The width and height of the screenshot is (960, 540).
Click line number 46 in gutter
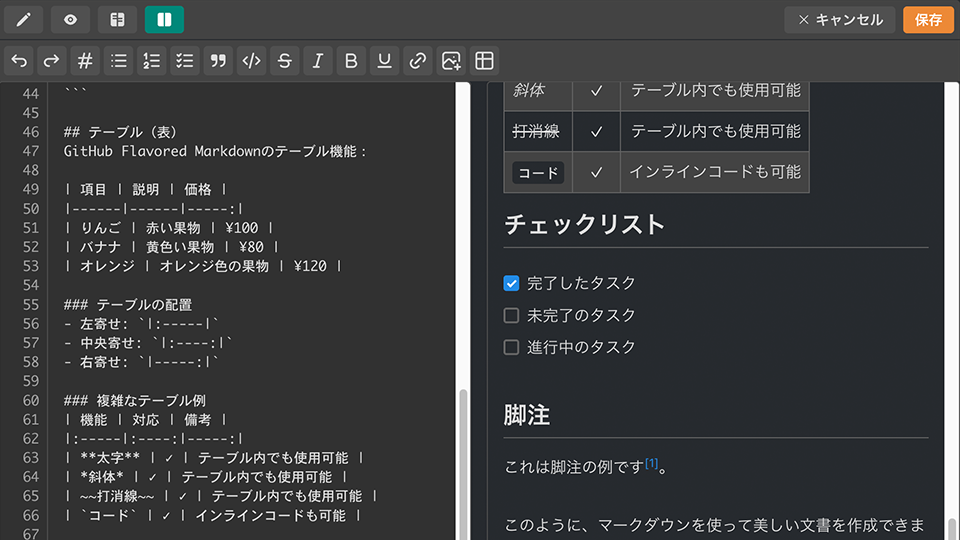point(31,132)
